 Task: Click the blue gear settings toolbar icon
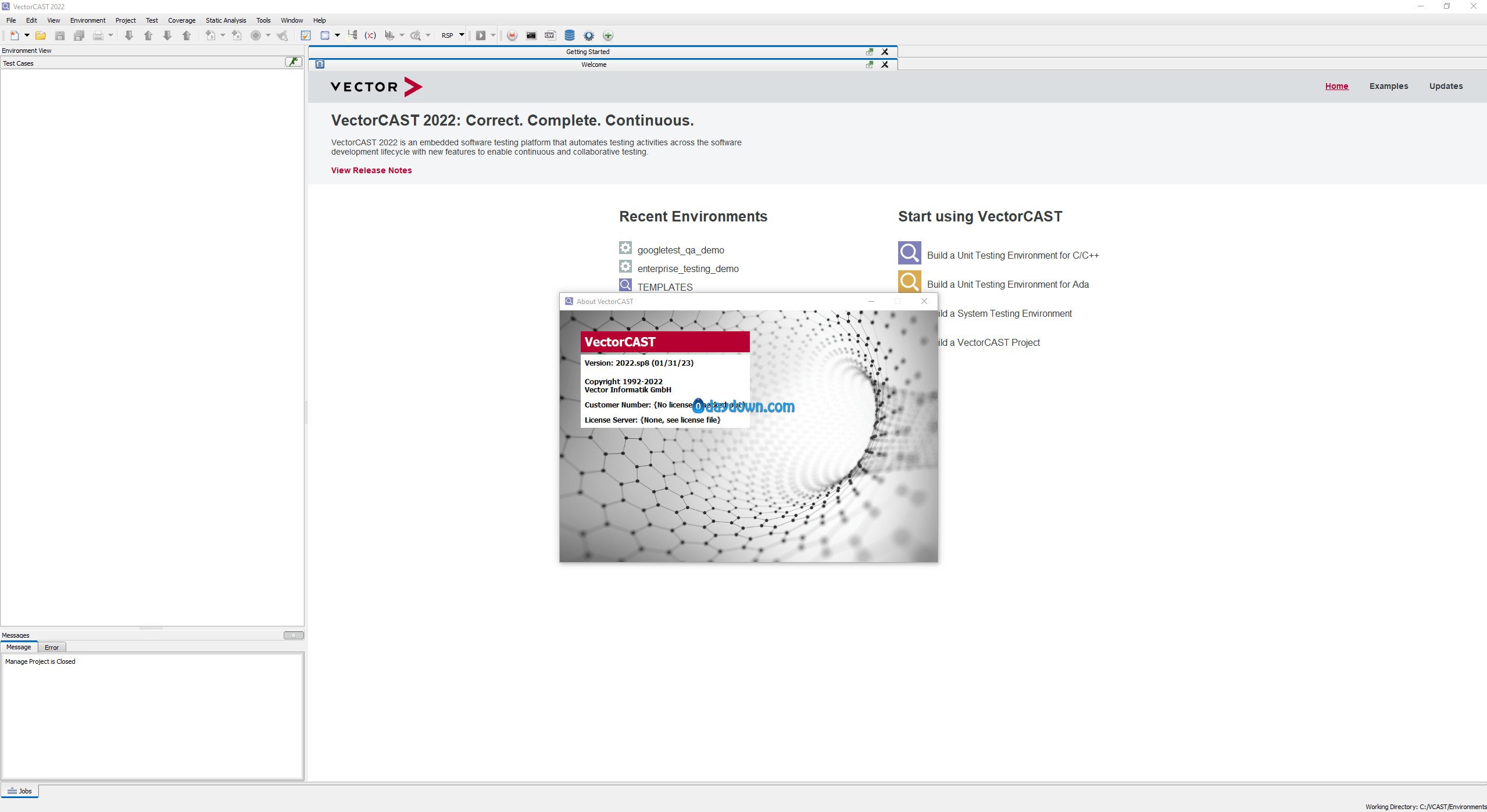coord(589,35)
